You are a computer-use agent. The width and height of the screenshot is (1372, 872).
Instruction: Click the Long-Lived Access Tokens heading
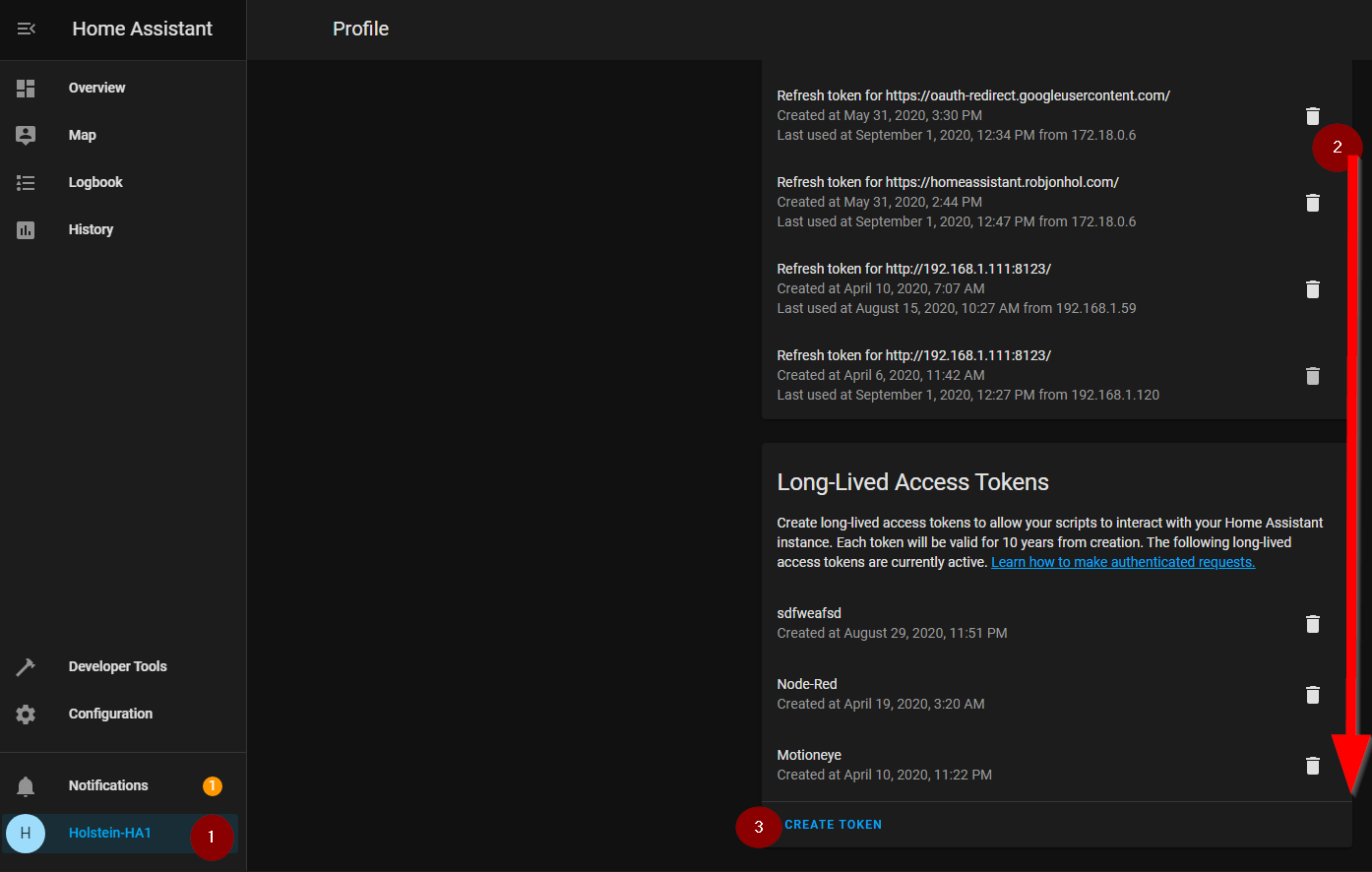(x=912, y=482)
